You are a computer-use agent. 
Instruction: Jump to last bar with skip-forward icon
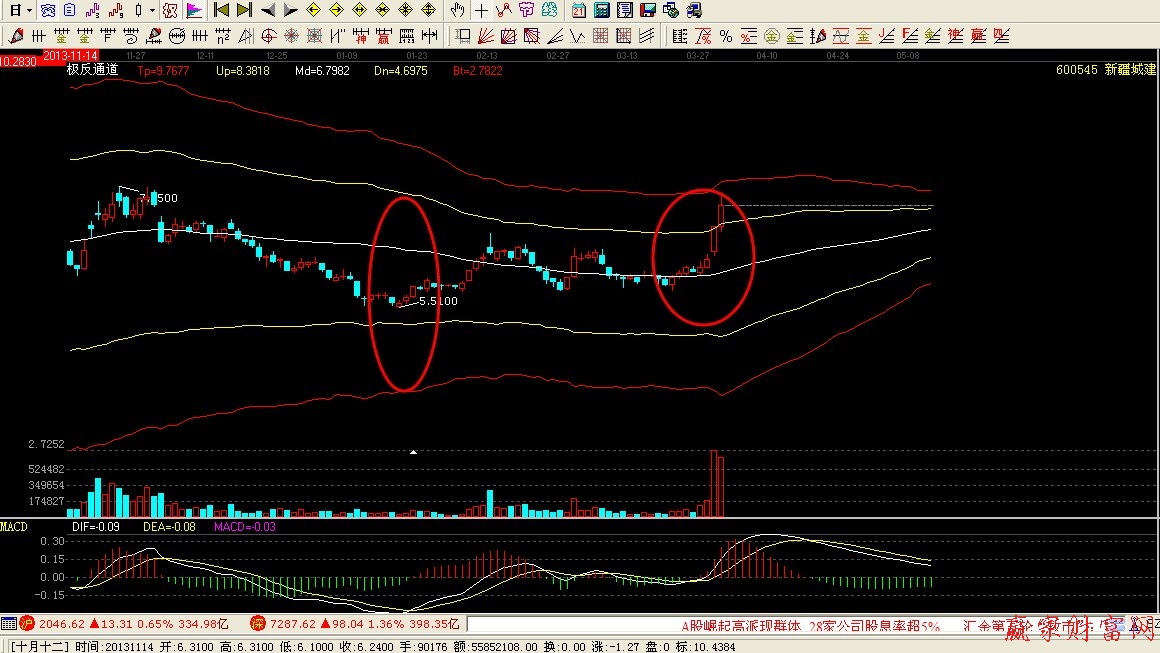(244, 11)
